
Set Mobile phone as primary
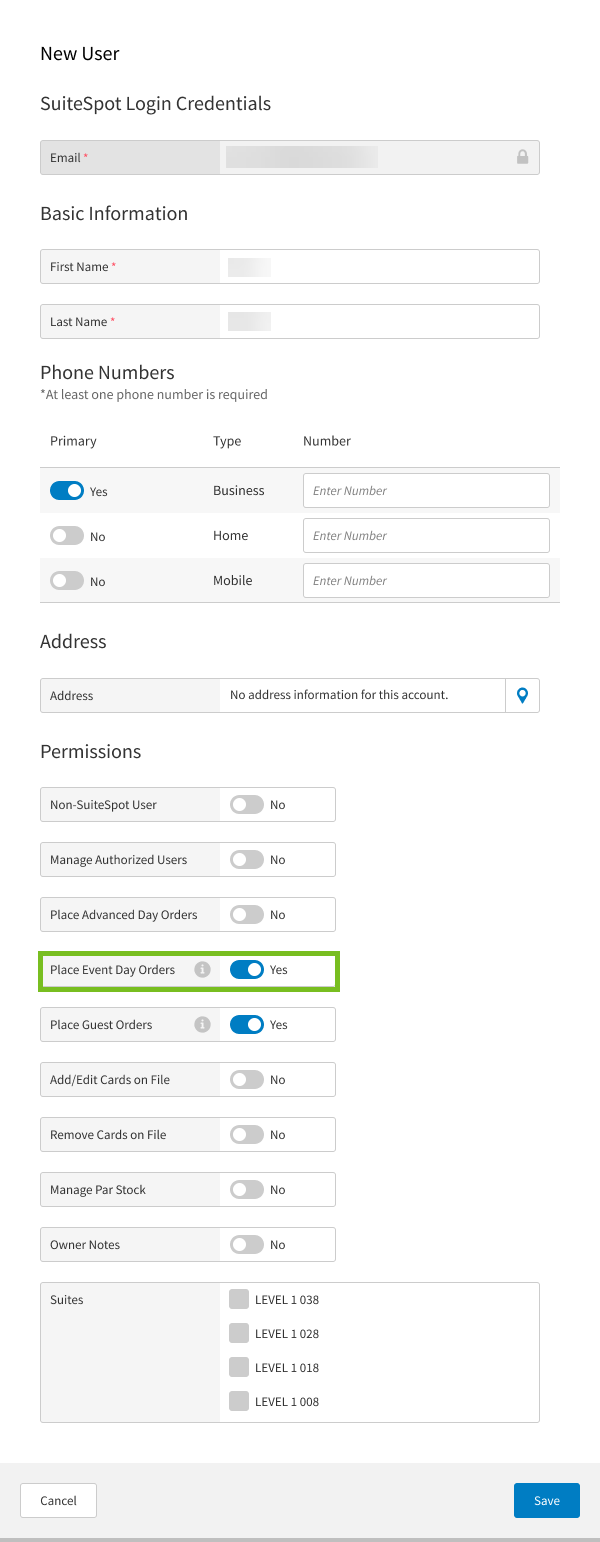pyautogui.click(x=68, y=580)
